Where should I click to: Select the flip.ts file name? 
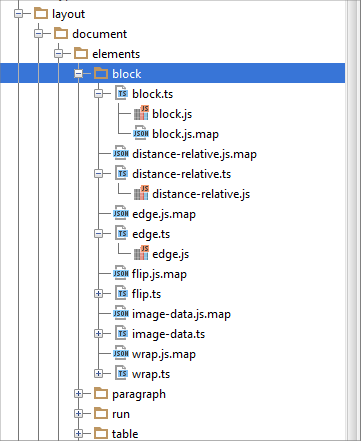click(x=146, y=294)
